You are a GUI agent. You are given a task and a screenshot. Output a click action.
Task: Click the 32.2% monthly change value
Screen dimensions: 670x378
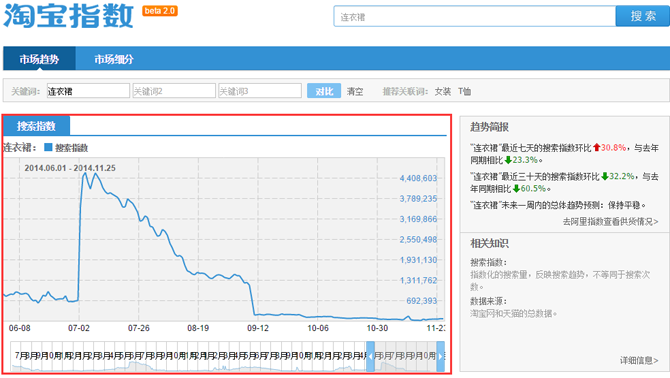[x=622, y=176]
